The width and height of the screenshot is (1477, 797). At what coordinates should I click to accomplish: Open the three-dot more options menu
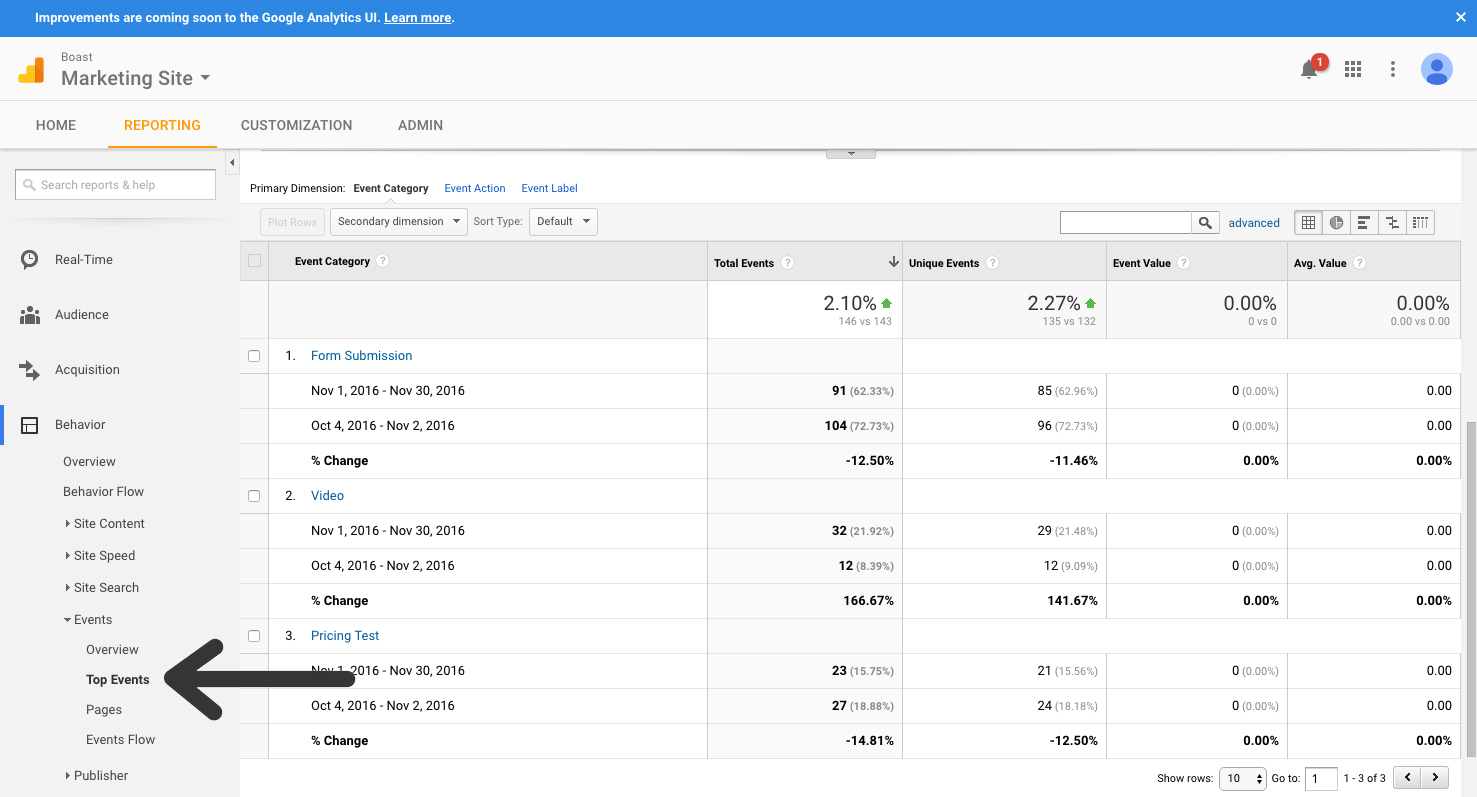(x=1393, y=69)
